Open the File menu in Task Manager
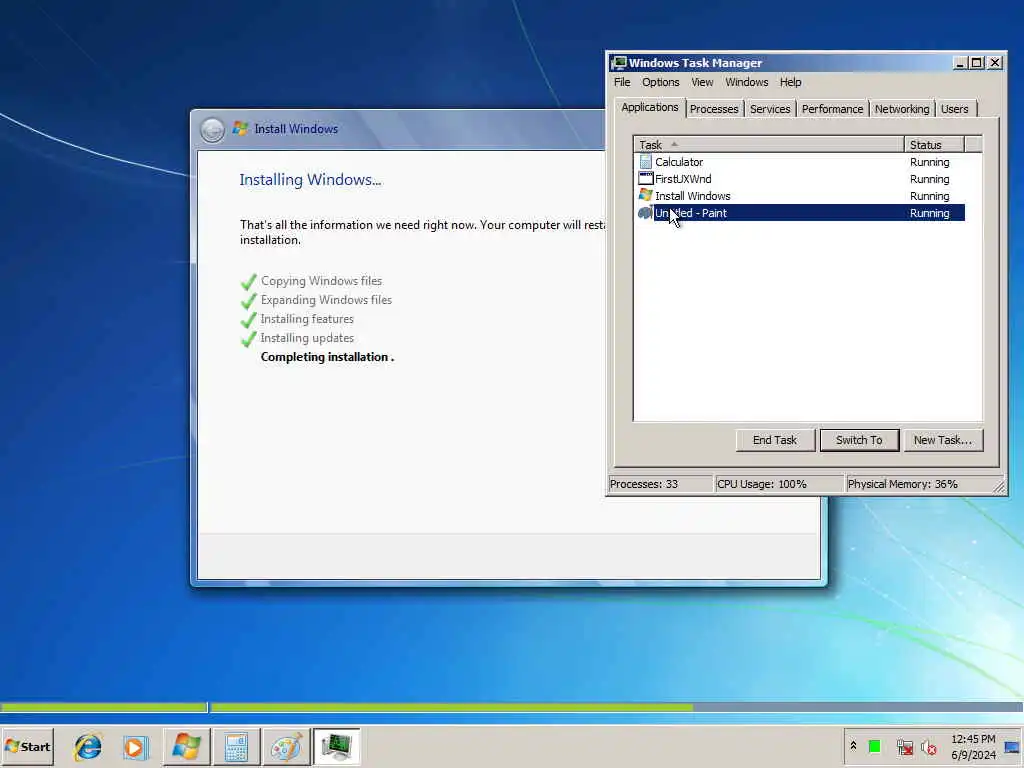The height and width of the screenshot is (768, 1024). tap(622, 82)
